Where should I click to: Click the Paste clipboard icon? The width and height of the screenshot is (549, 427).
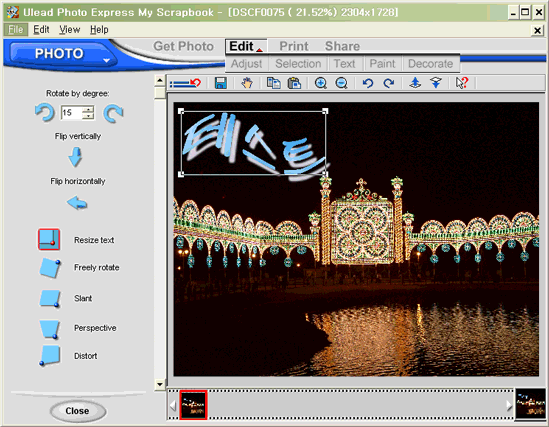[294, 83]
